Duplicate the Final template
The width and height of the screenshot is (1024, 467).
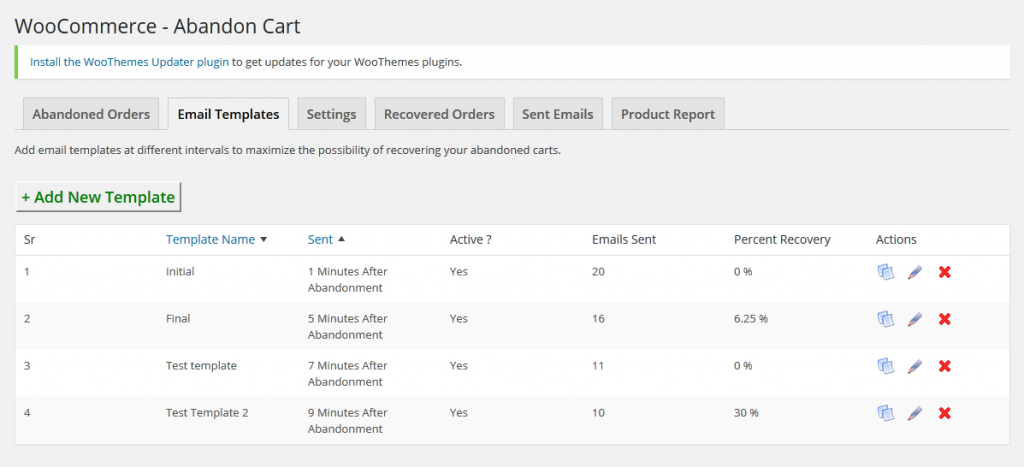(x=885, y=319)
